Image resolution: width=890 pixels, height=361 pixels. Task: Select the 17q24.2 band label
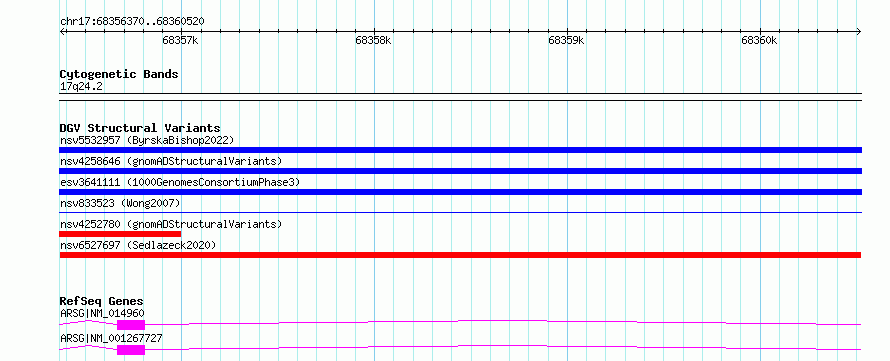coord(82,87)
